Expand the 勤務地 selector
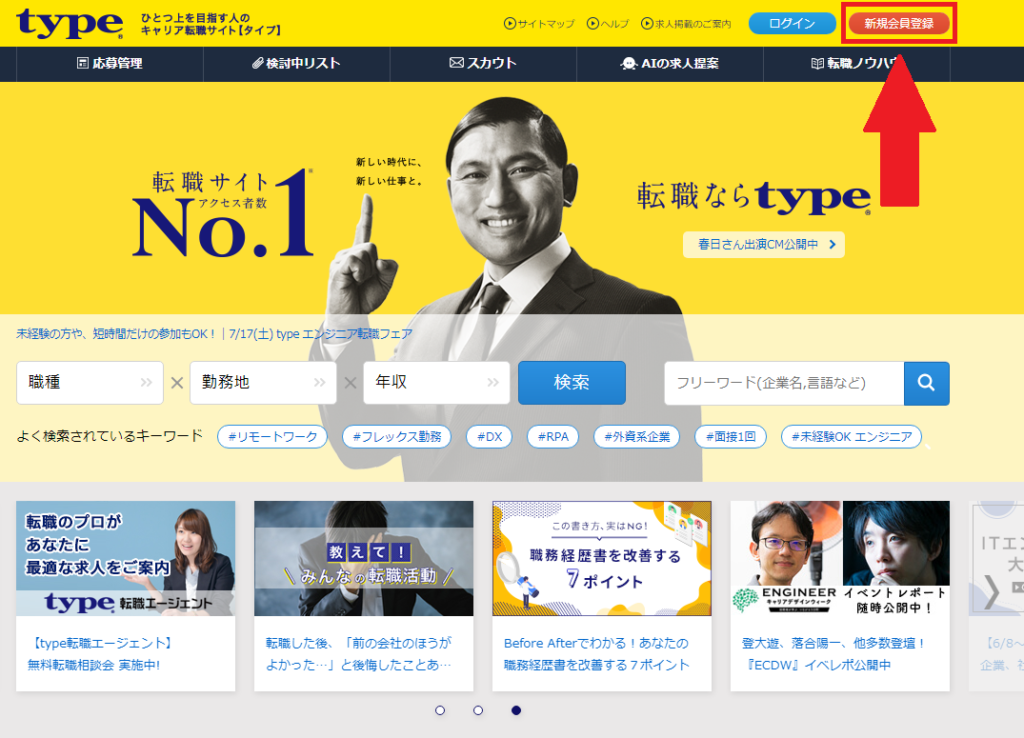Image resolution: width=1024 pixels, height=738 pixels. coord(263,382)
